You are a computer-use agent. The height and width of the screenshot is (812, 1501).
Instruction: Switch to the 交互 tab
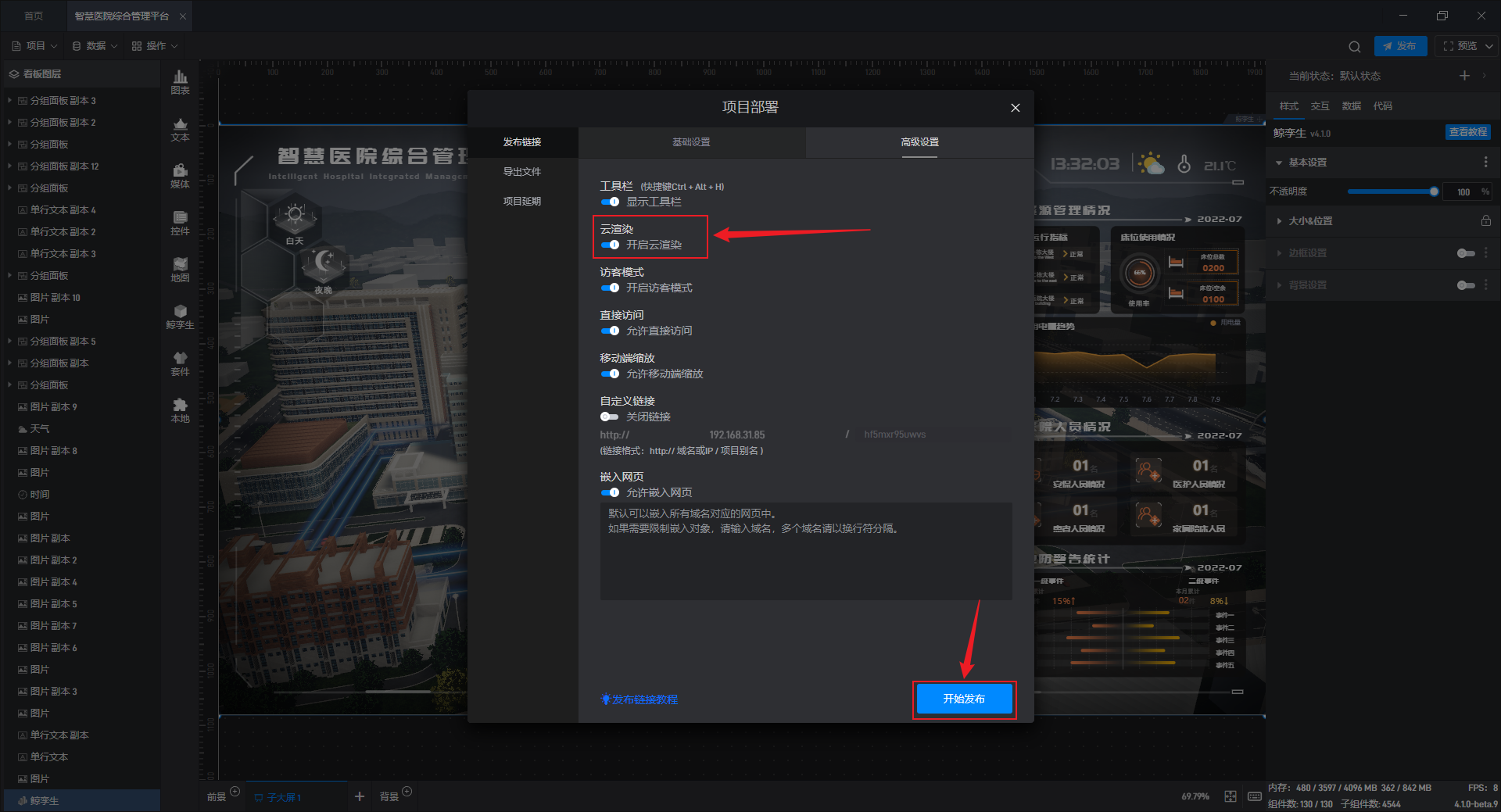tap(1320, 106)
